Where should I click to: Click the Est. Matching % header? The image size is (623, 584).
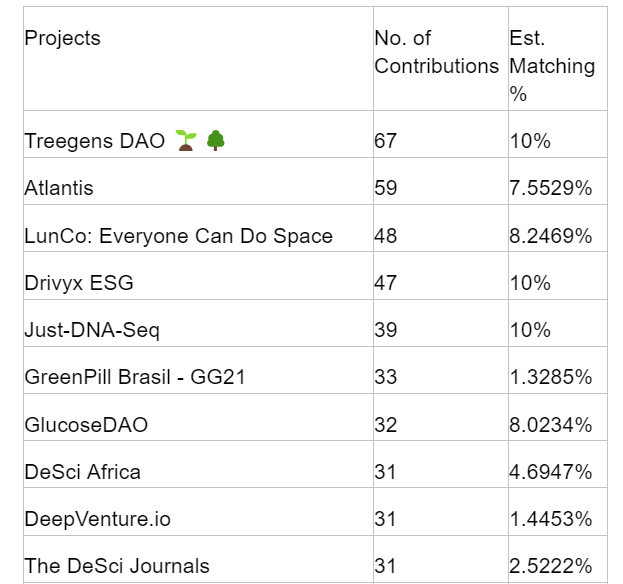pyautogui.click(x=552, y=65)
